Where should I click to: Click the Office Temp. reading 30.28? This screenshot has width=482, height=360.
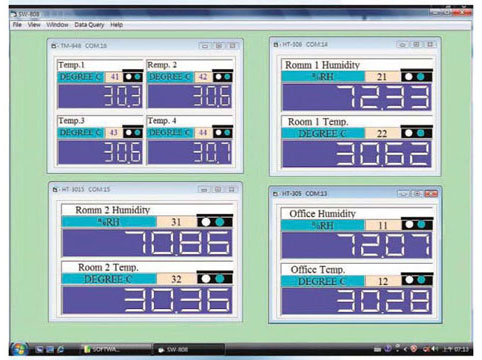(357, 301)
